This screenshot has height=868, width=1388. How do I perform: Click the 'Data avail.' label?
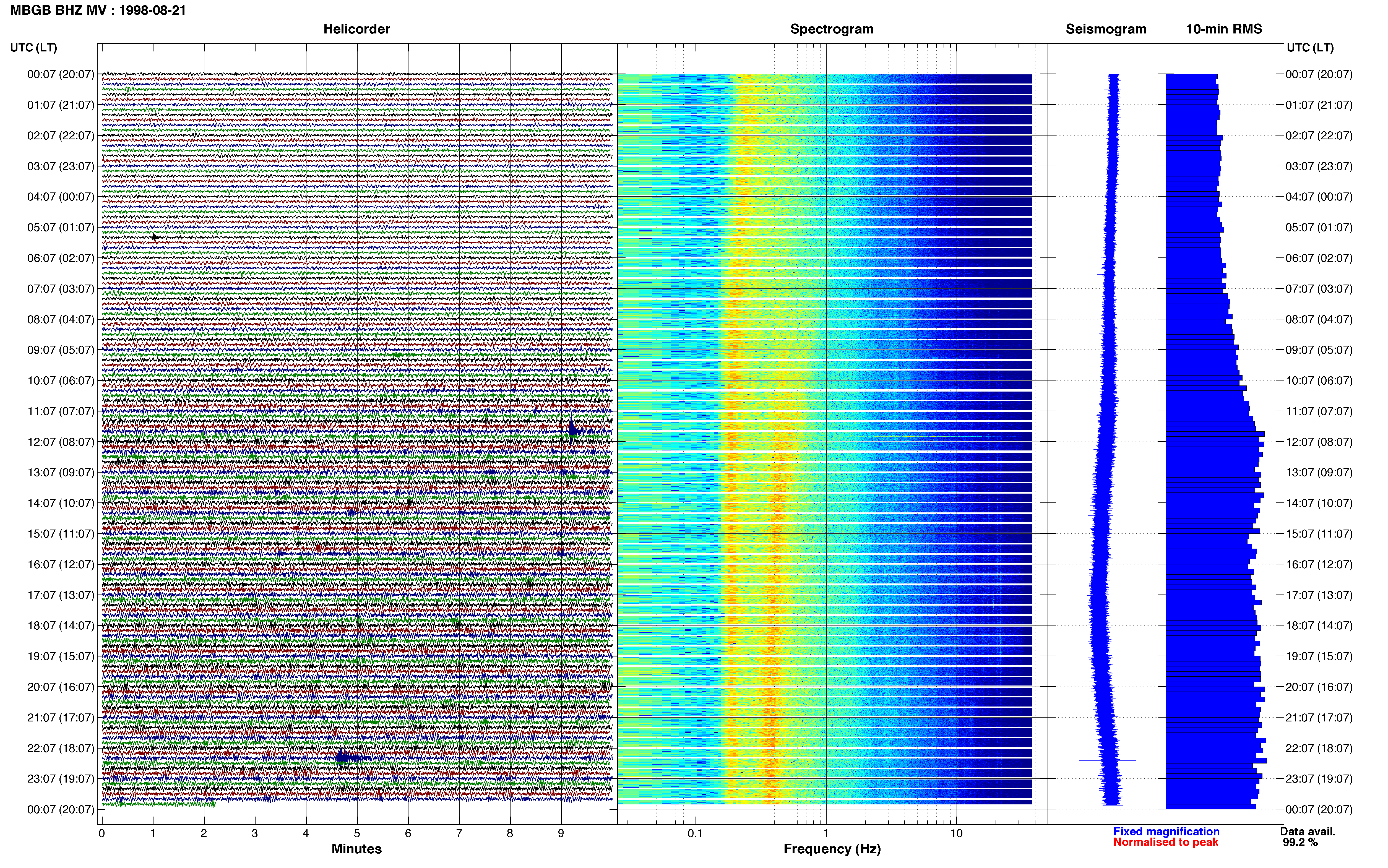pos(1308,831)
